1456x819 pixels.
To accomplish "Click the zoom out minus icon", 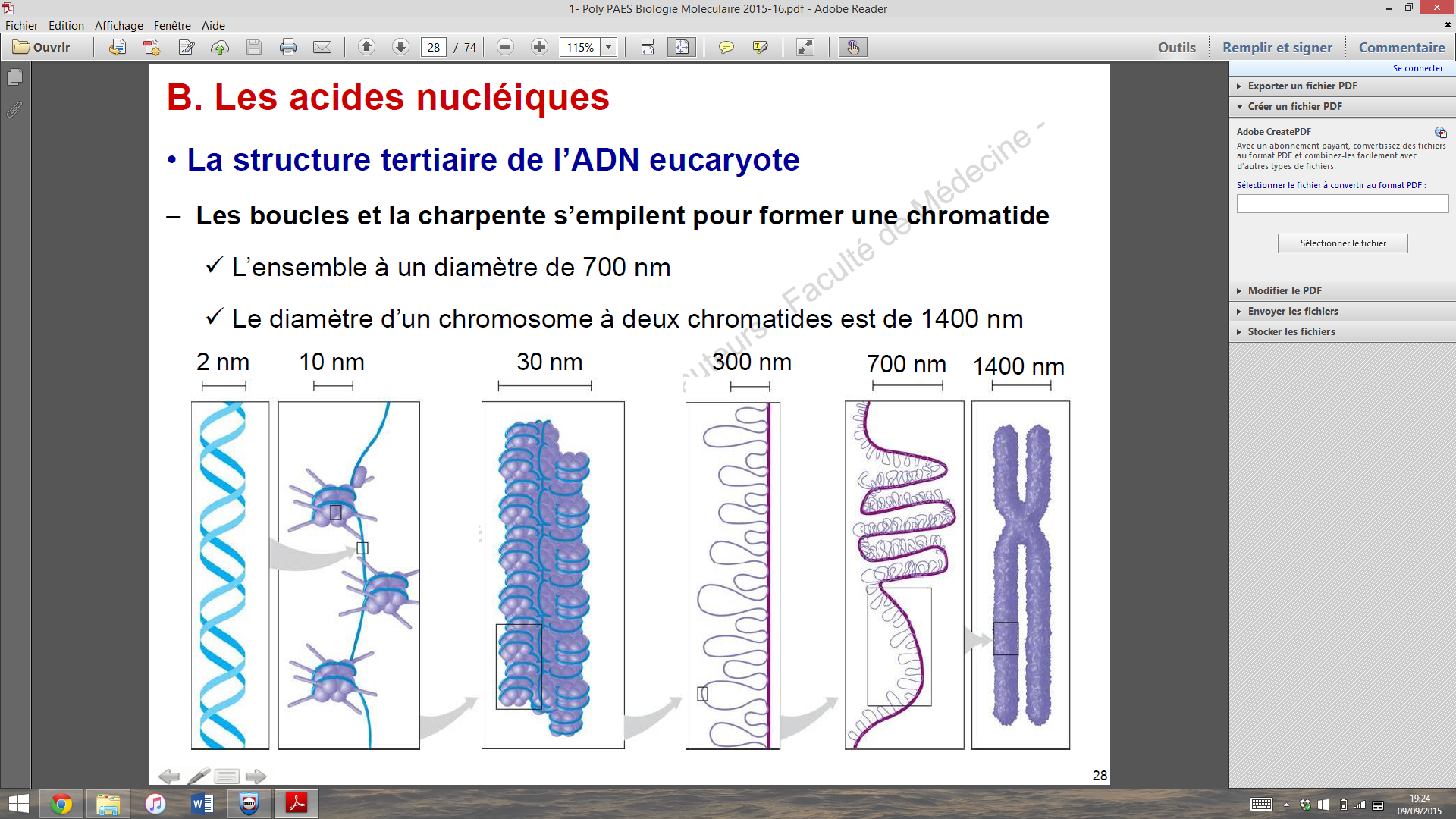I will click(505, 47).
